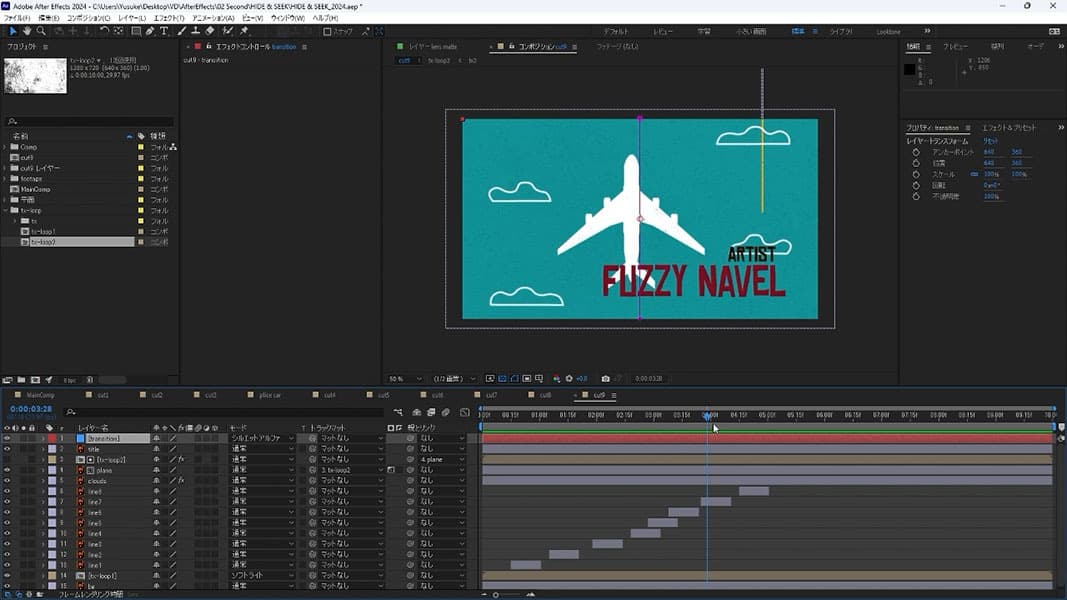Click the snapshot camera icon in the viewer
Viewport: 1067px width, 600px height.
pyautogui.click(x=605, y=379)
